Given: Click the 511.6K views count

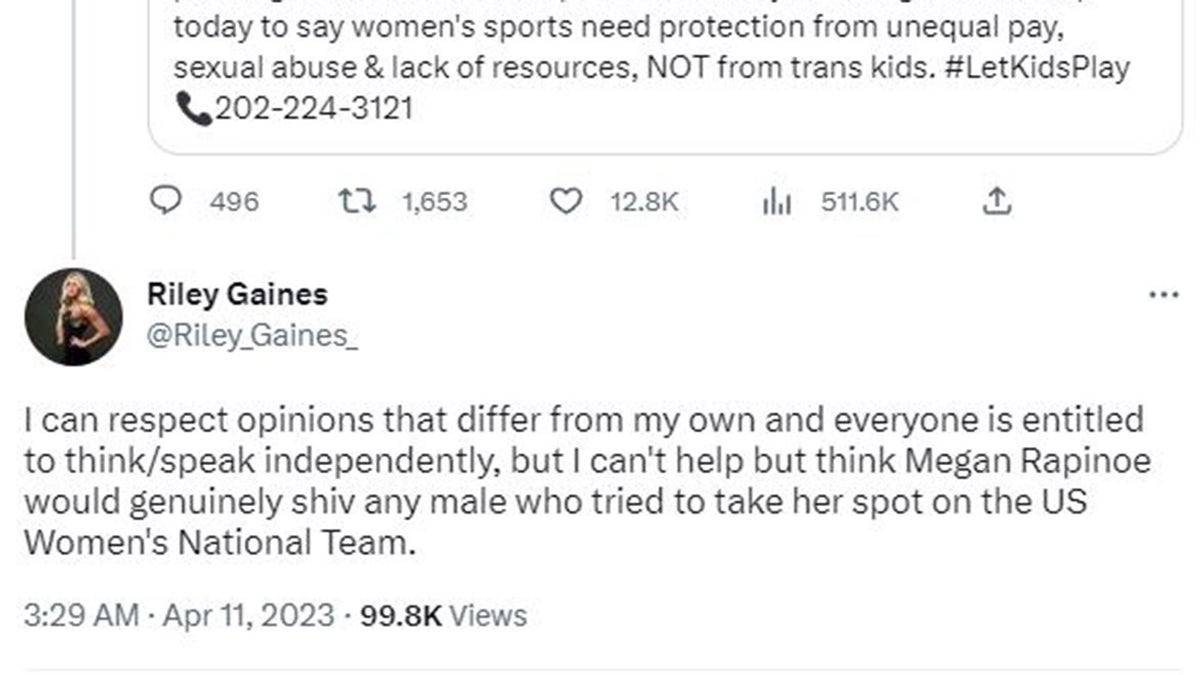Looking at the screenshot, I should click(859, 202).
